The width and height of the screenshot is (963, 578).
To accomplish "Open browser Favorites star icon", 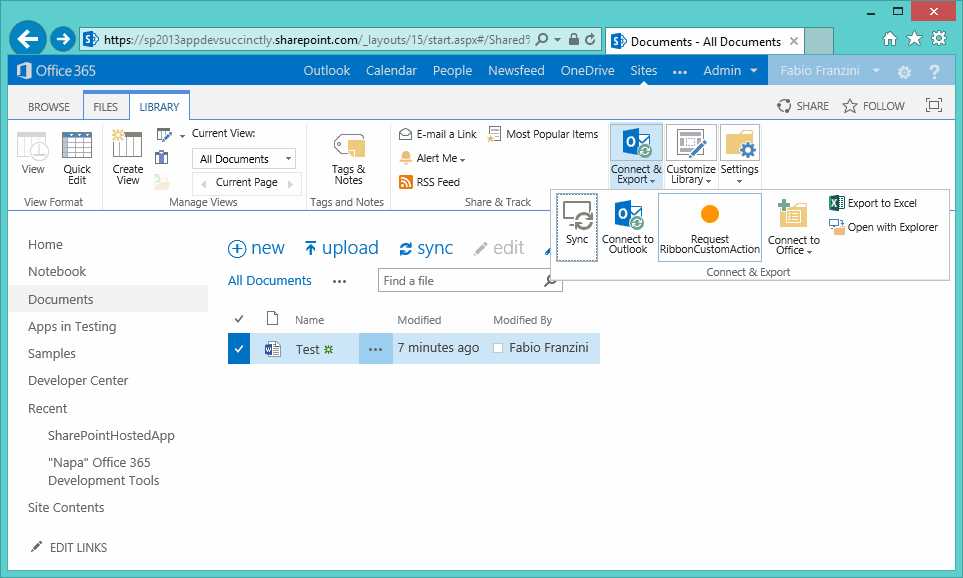I will [x=914, y=39].
